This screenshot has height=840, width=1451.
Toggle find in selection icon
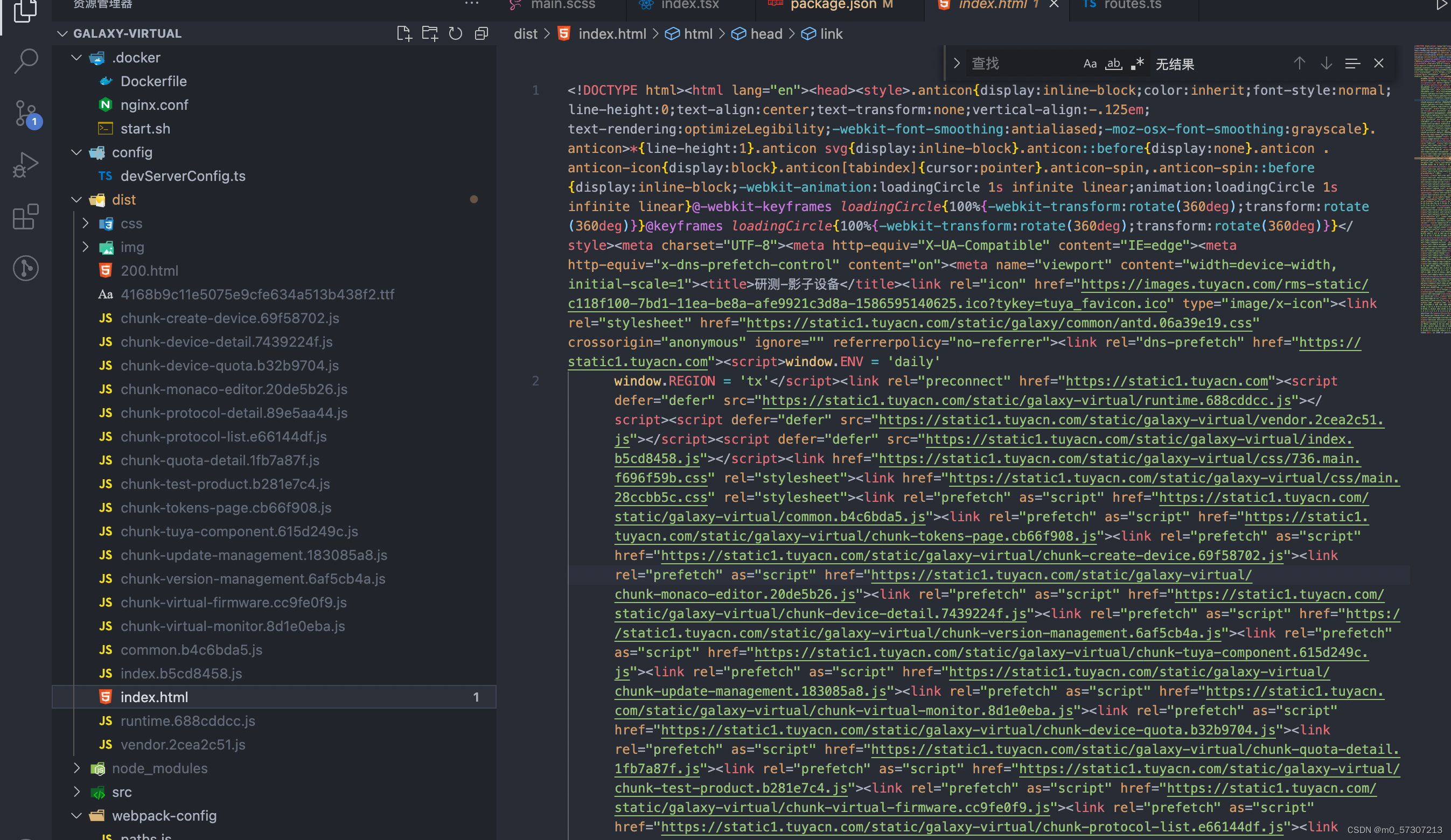point(1352,64)
